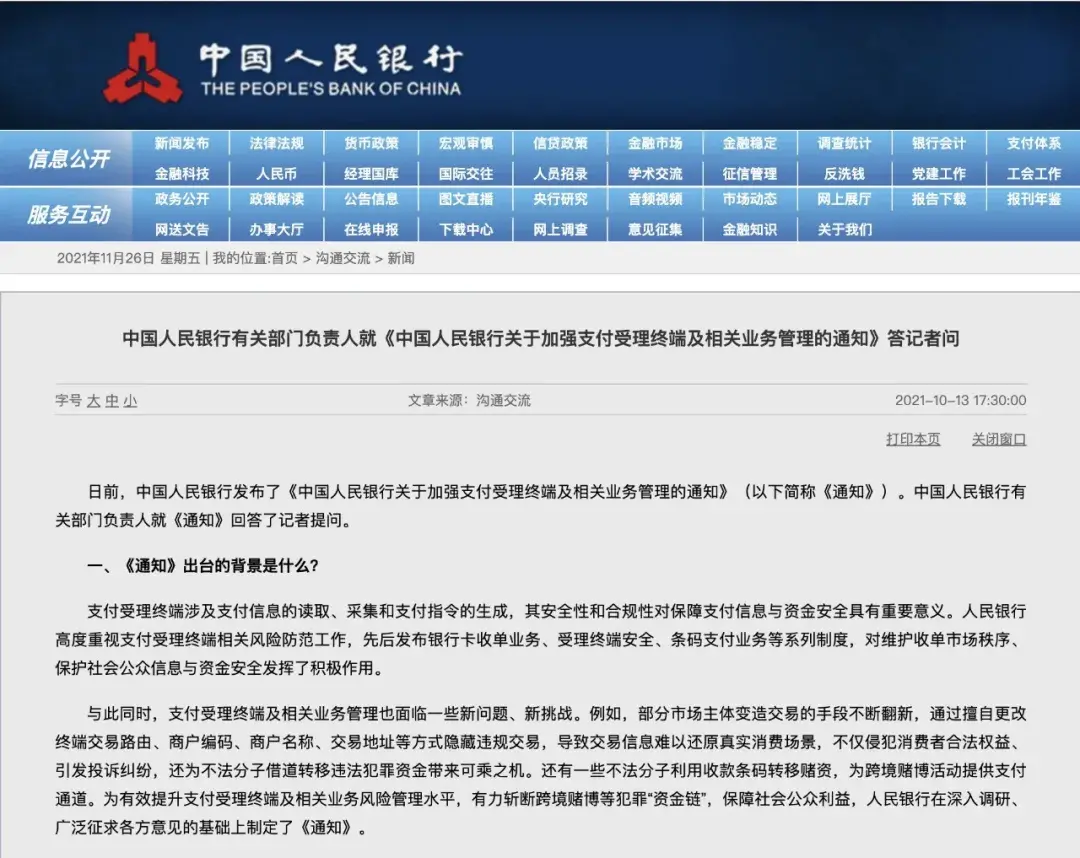1080x858 pixels.
Task: Click 关闭窗口 to close window
Action: coord(998,439)
